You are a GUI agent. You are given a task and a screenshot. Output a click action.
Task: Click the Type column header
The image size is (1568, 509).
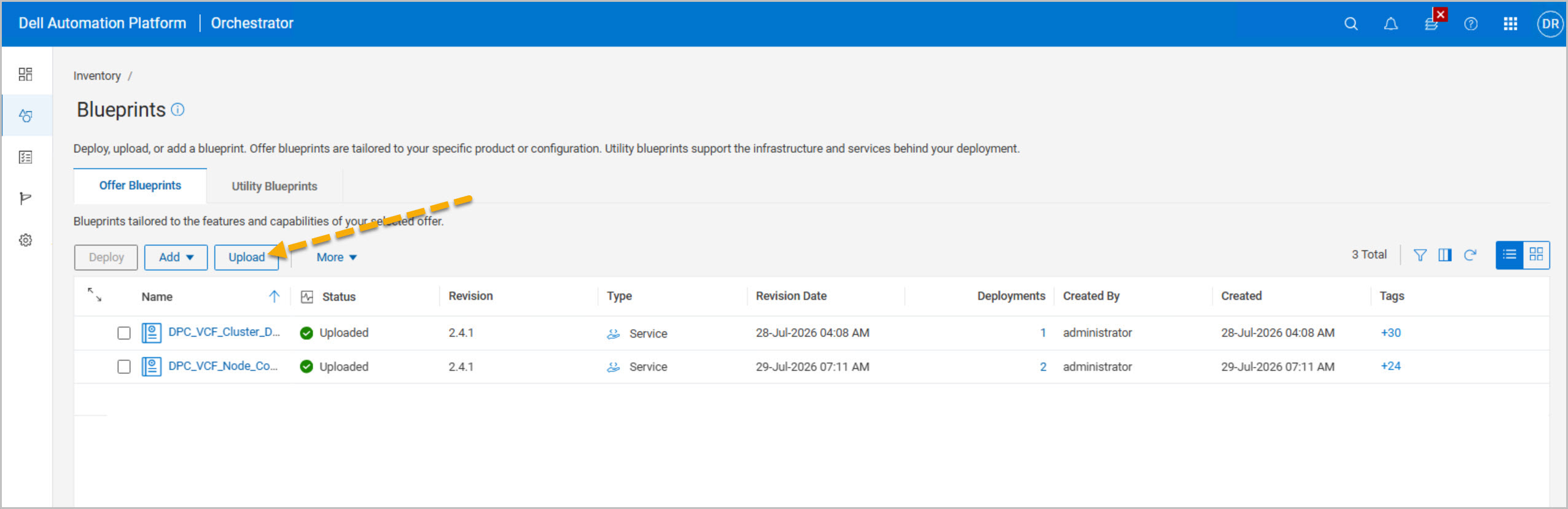point(619,296)
